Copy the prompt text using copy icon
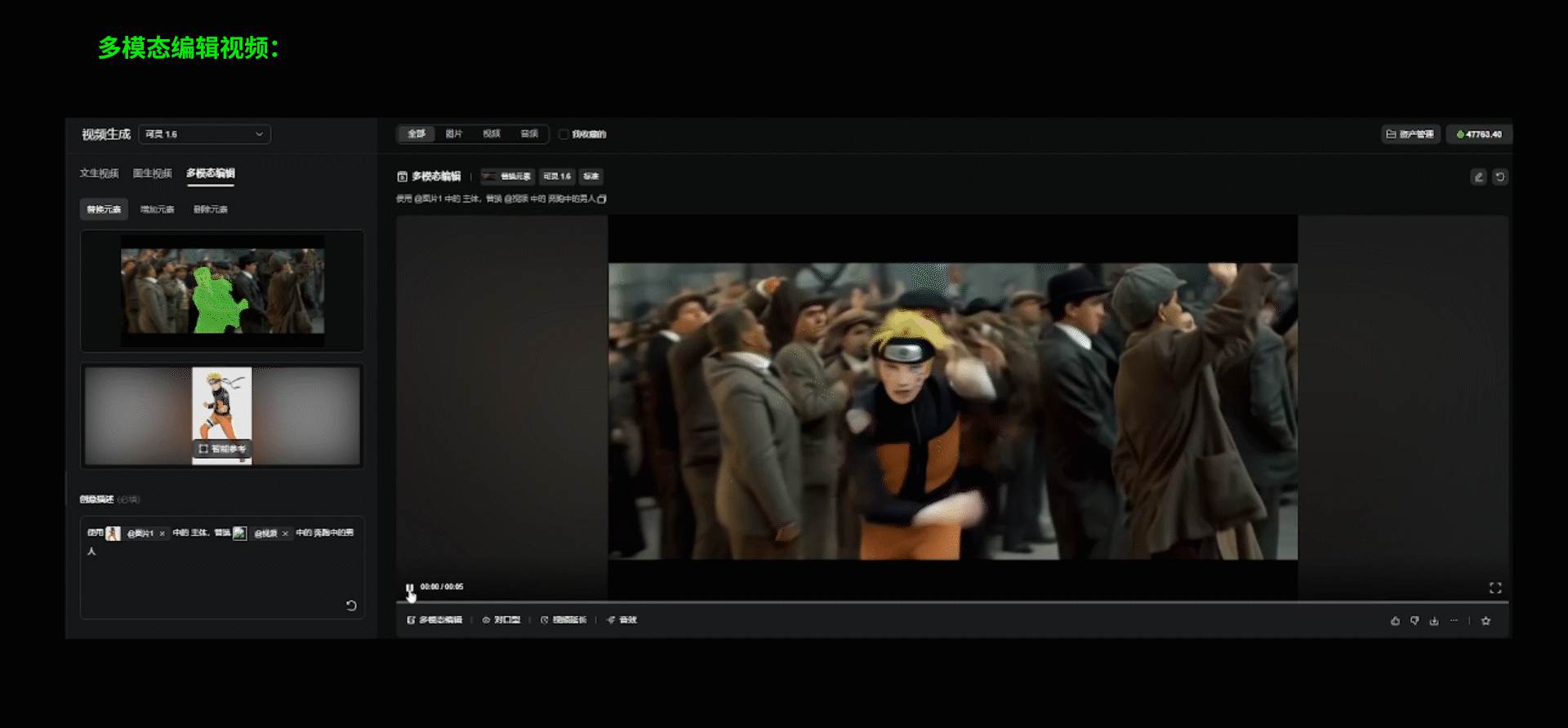This screenshot has height=728, width=1568. click(602, 199)
